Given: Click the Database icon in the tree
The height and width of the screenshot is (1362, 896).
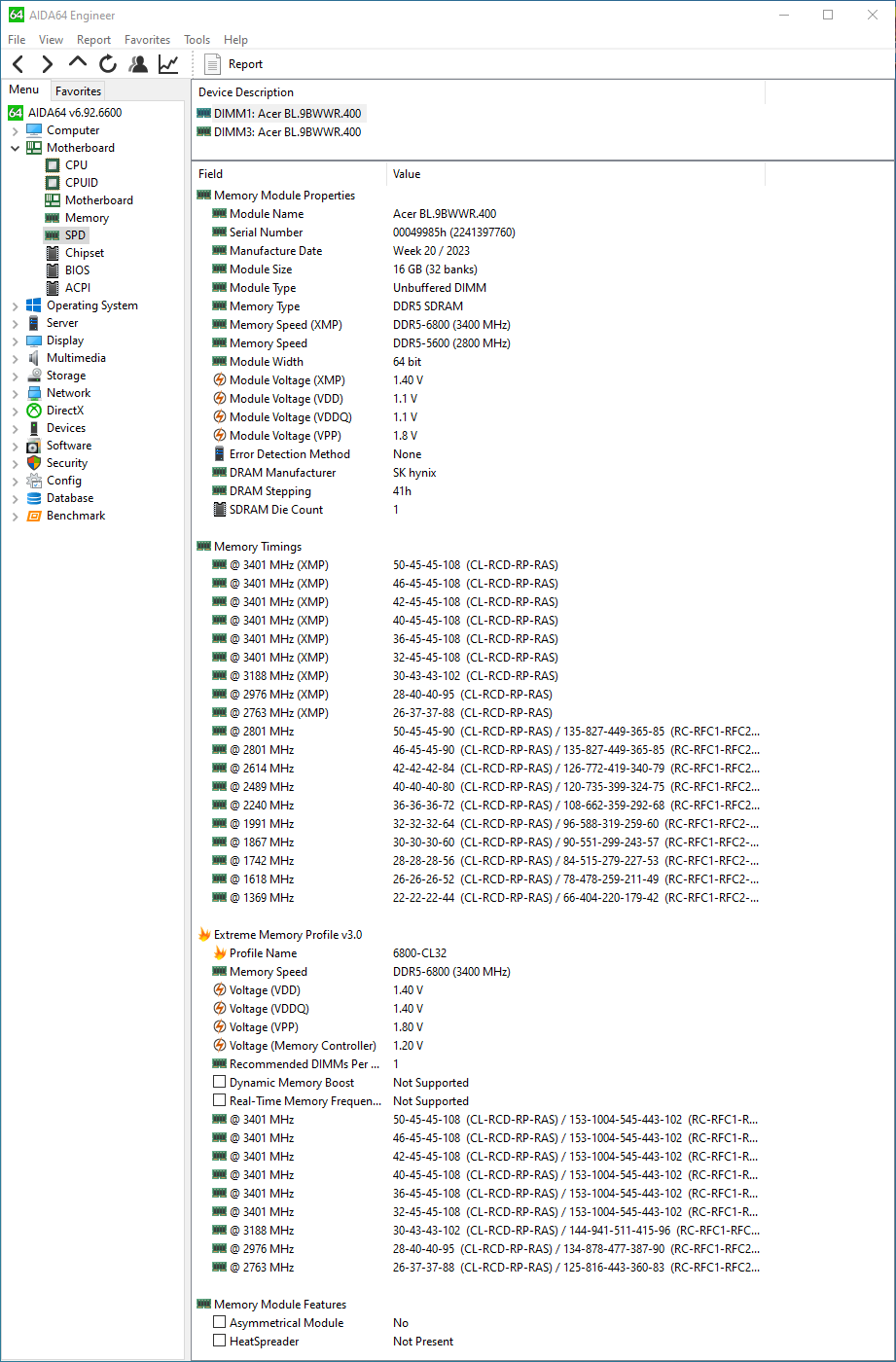Looking at the screenshot, I should tap(34, 498).
